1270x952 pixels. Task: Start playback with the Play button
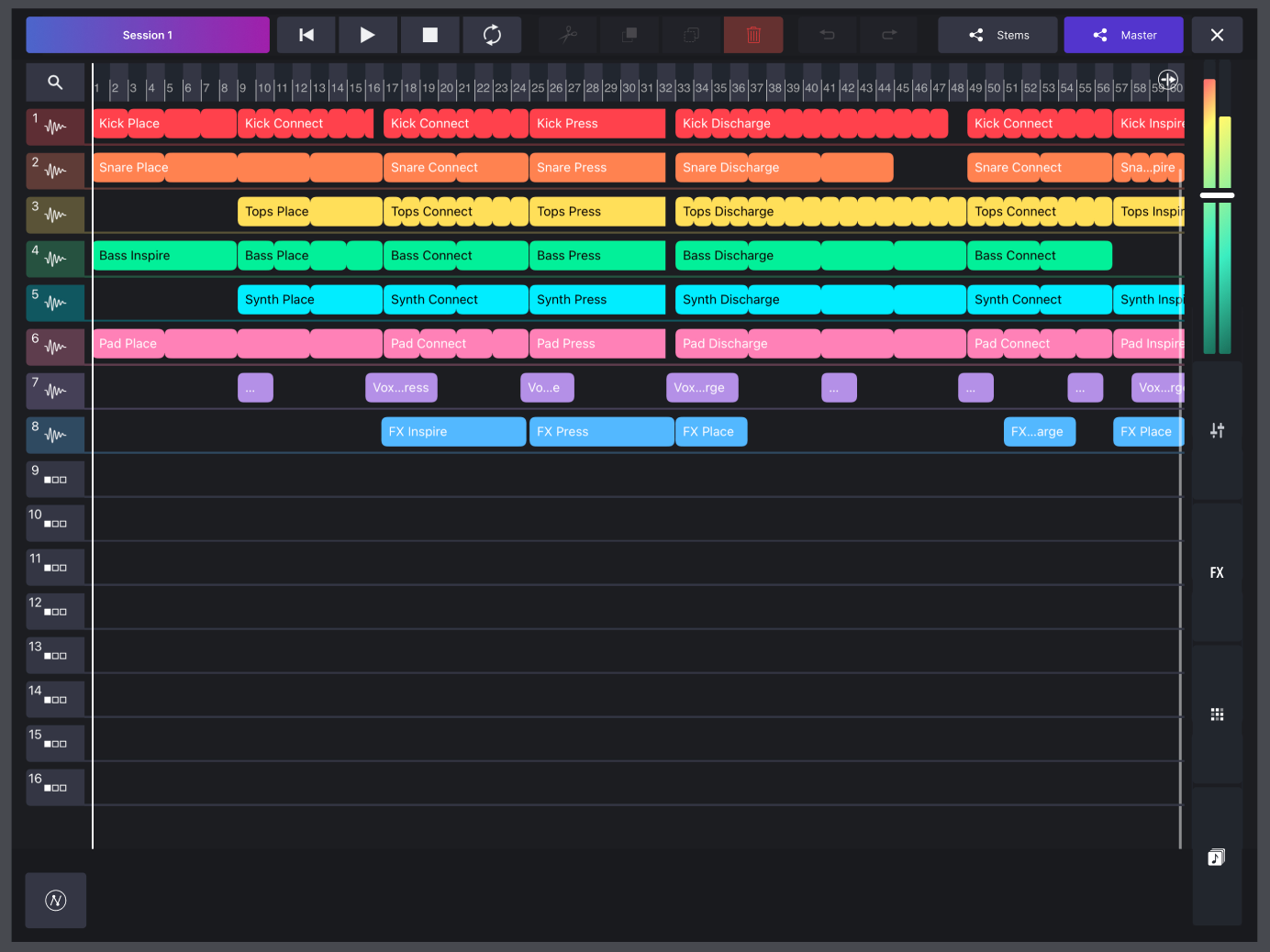[367, 35]
